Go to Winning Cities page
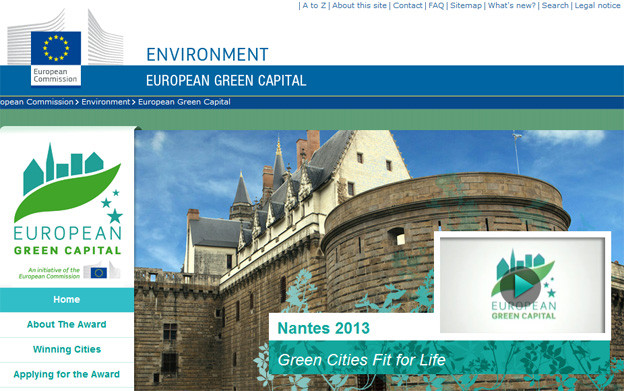The width and height of the screenshot is (624, 391). coord(67,350)
